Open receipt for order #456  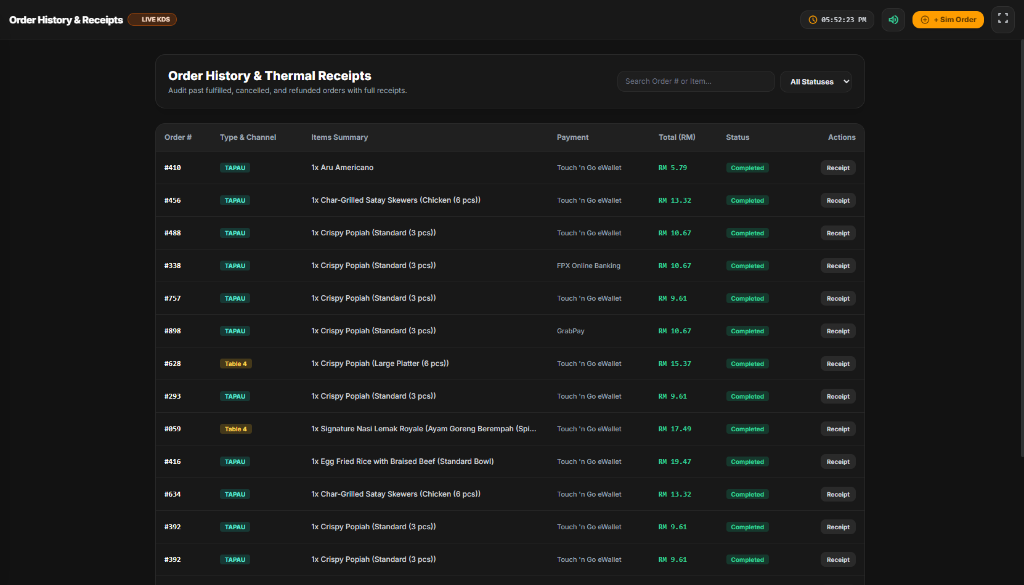838,200
